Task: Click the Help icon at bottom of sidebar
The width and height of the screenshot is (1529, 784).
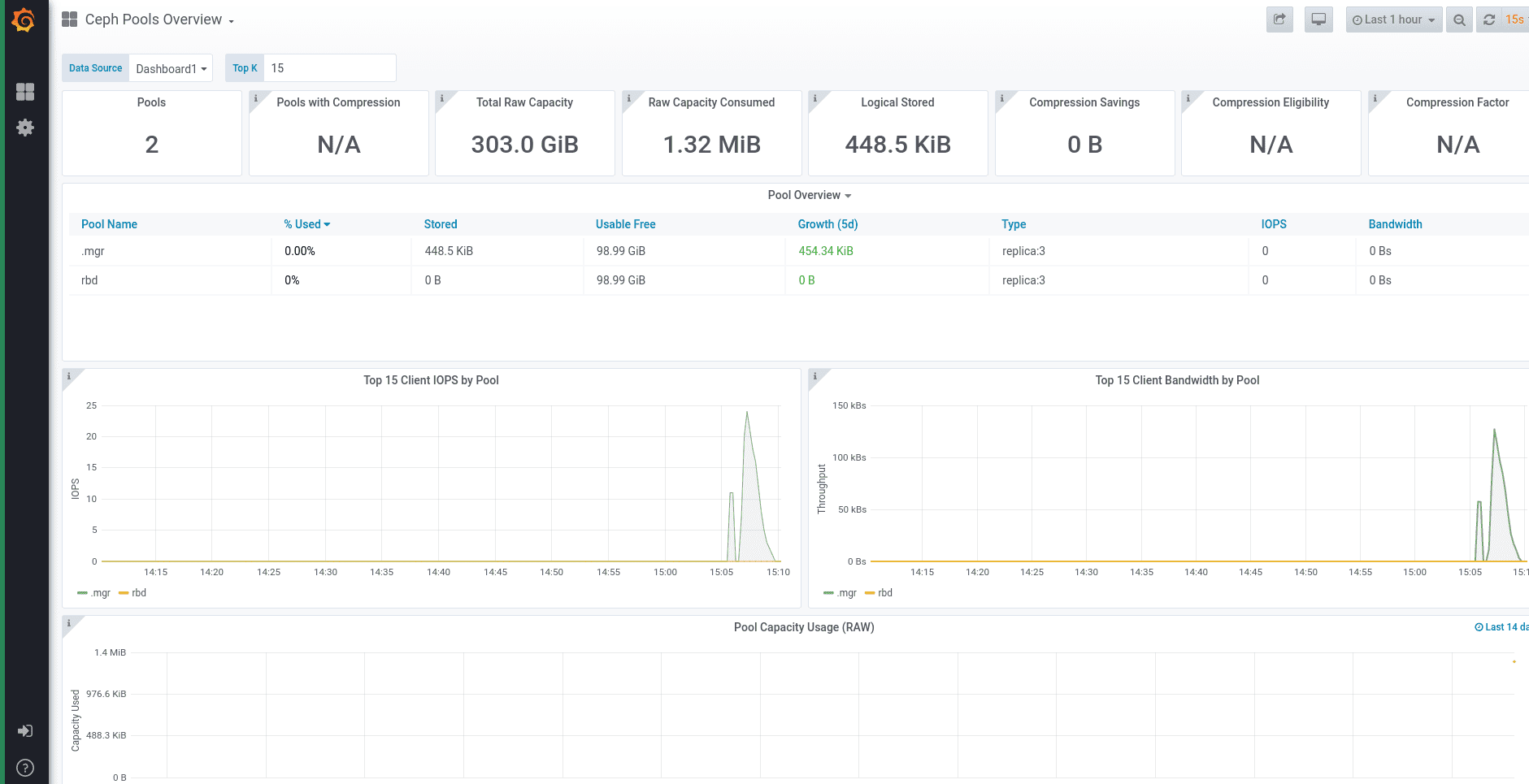Action: 24,767
